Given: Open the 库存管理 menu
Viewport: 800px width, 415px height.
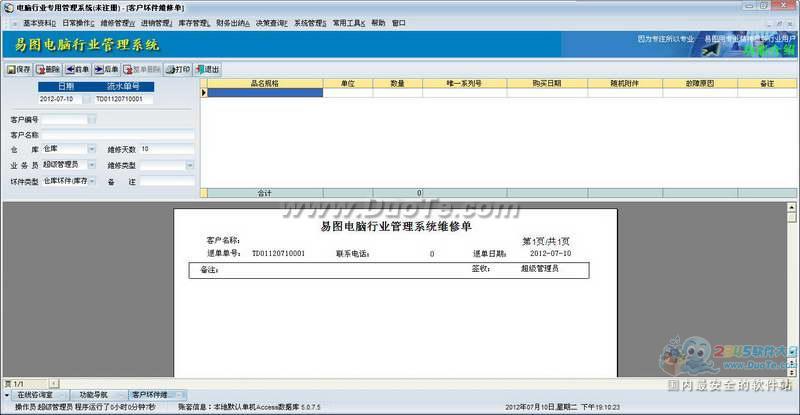Looking at the screenshot, I should pyautogui.click(x=194, y=23).
